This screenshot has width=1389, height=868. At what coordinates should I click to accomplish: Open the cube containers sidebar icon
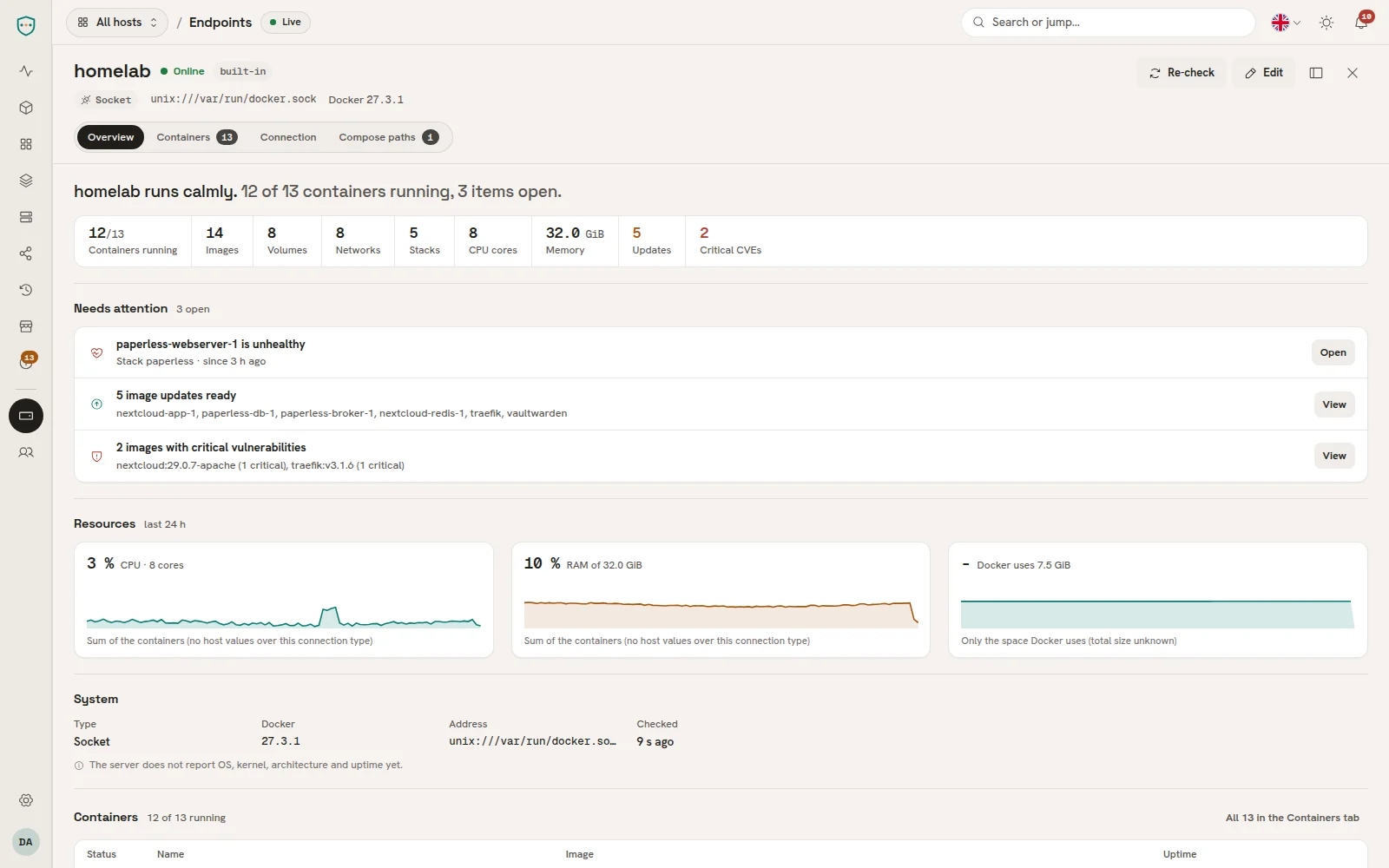click(26, 108)
